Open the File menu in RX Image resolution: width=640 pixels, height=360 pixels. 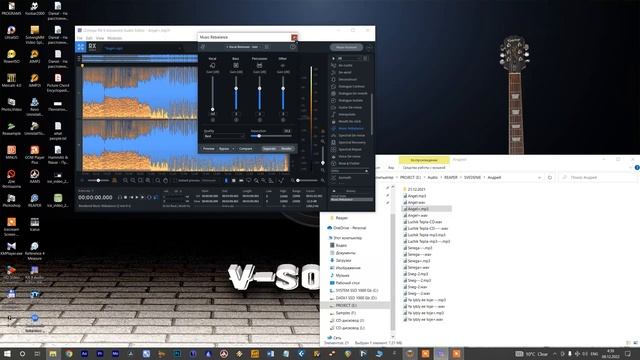click(80, 38)
